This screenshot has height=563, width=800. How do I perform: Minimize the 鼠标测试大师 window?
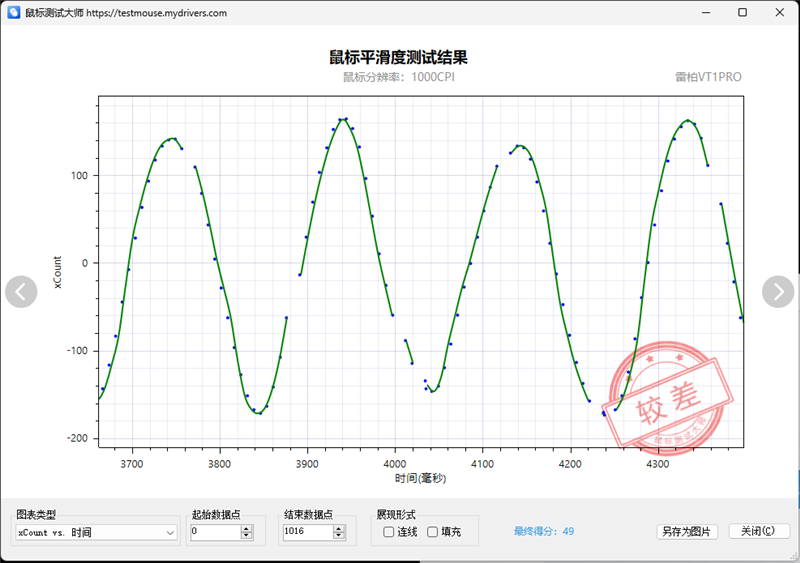pos(706,13)
